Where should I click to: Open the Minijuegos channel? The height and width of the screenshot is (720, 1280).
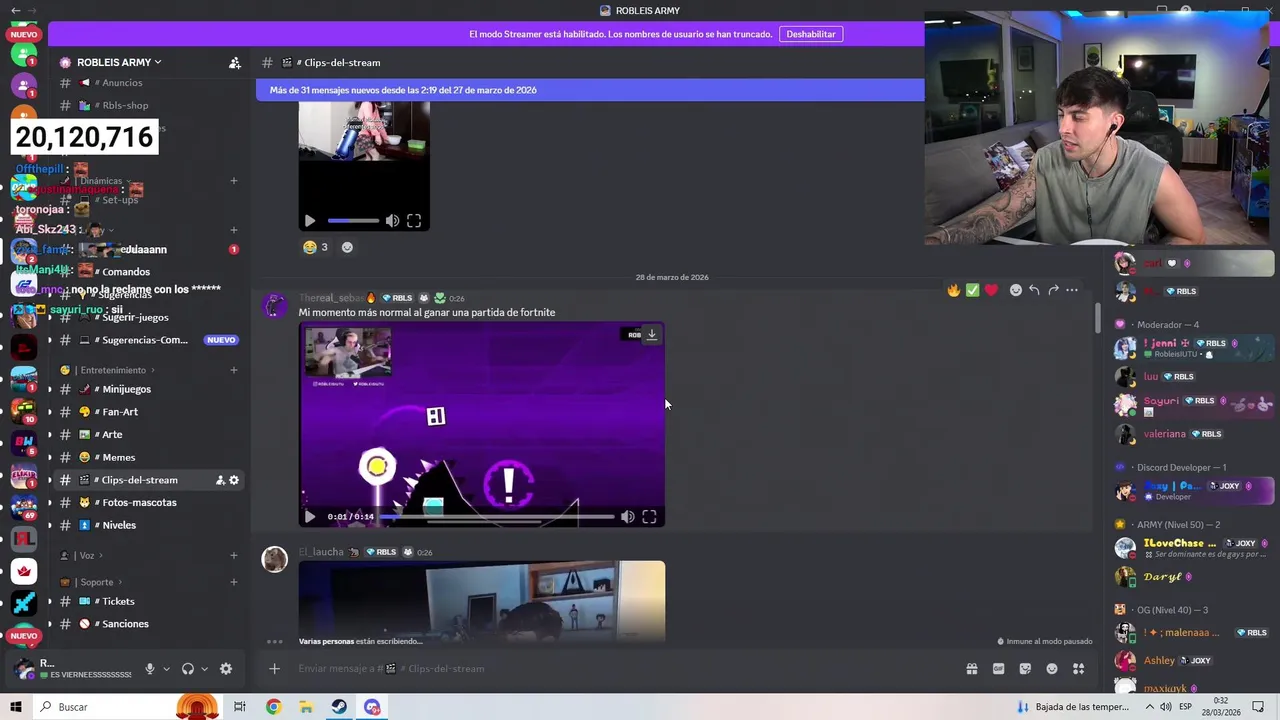click(126, 389)
